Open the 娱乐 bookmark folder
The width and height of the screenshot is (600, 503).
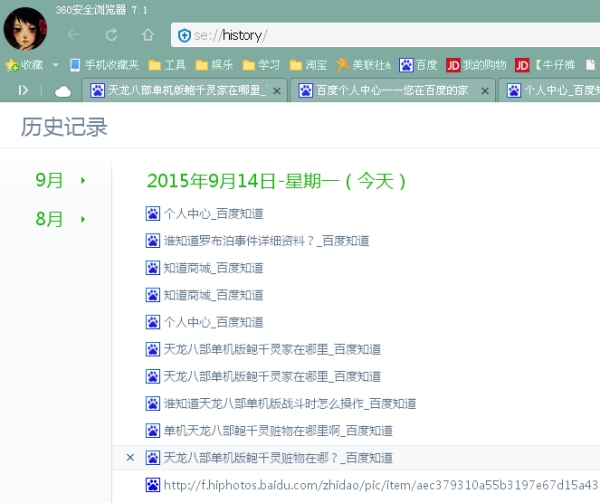pos(214,65)
